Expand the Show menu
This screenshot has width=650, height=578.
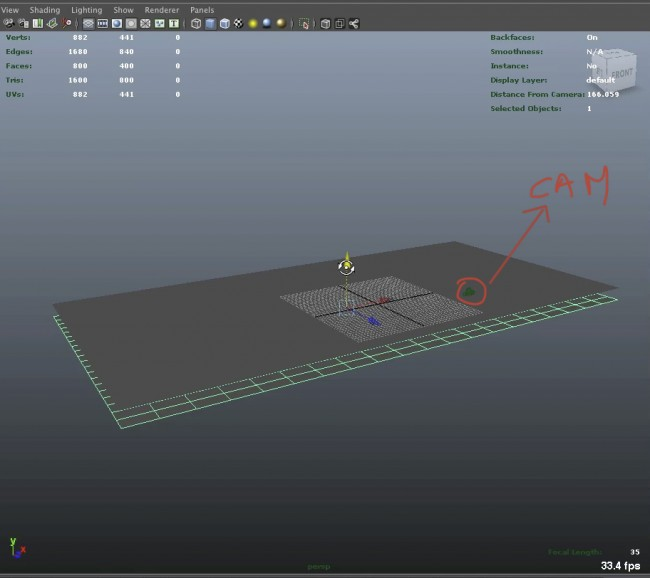[x=123, y=10]
